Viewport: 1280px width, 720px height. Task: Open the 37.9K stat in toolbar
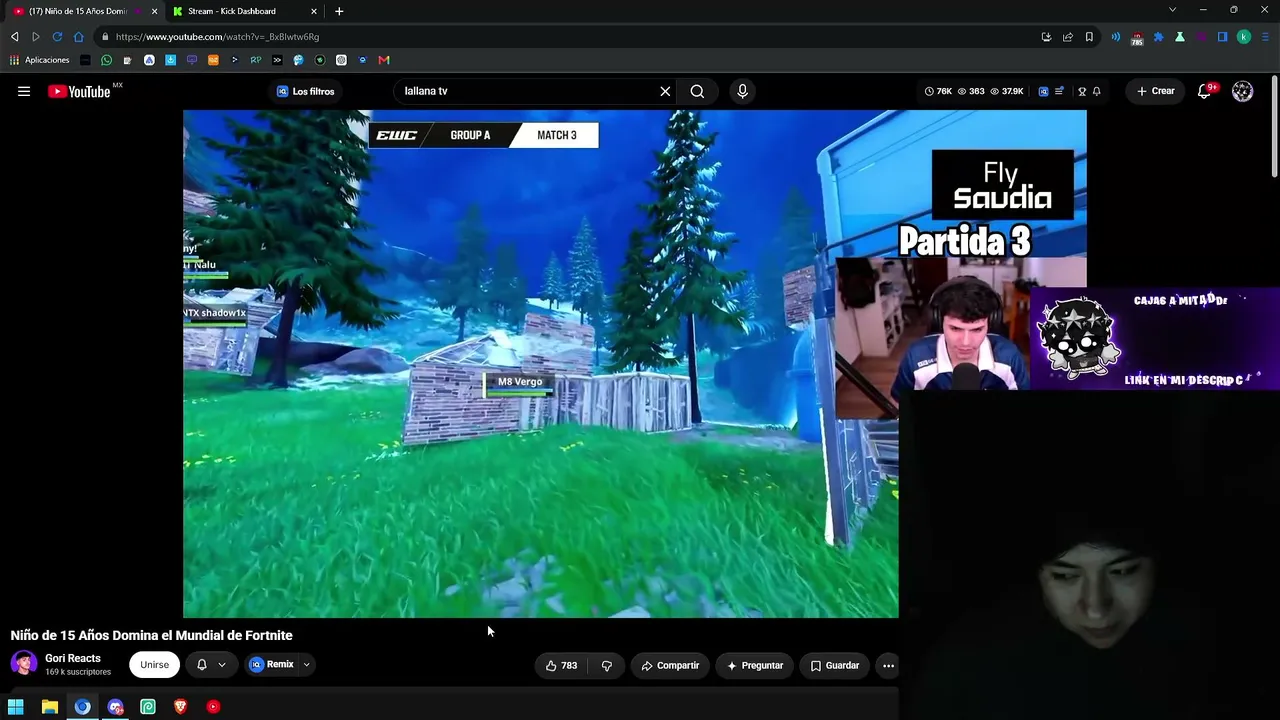coord(1006,91)
